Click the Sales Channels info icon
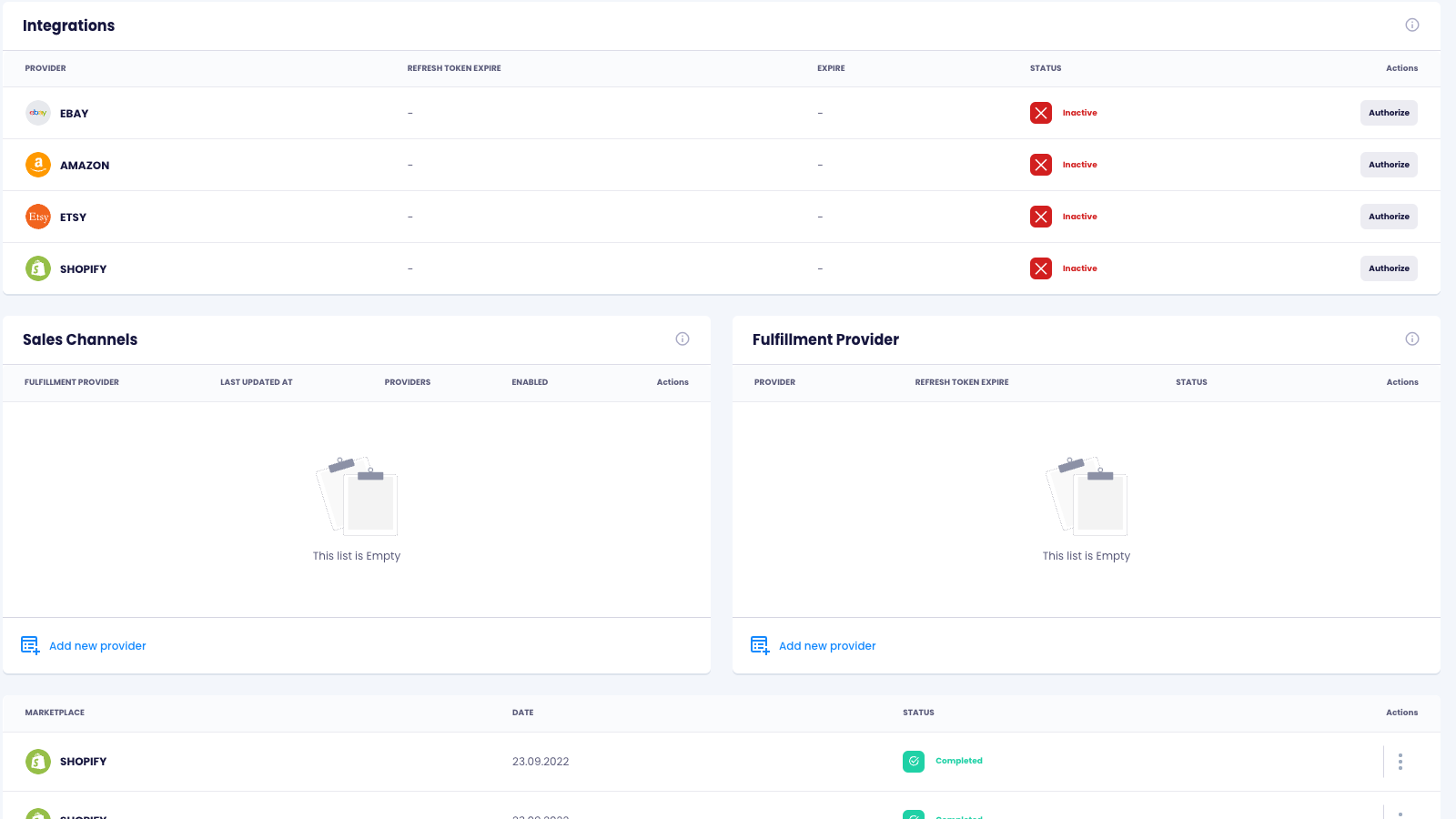 [x=682, y=339]
